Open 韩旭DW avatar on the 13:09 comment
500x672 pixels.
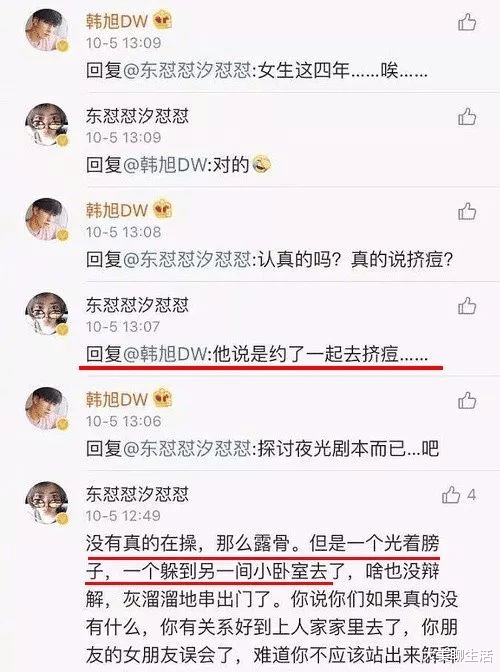[47, 30]
